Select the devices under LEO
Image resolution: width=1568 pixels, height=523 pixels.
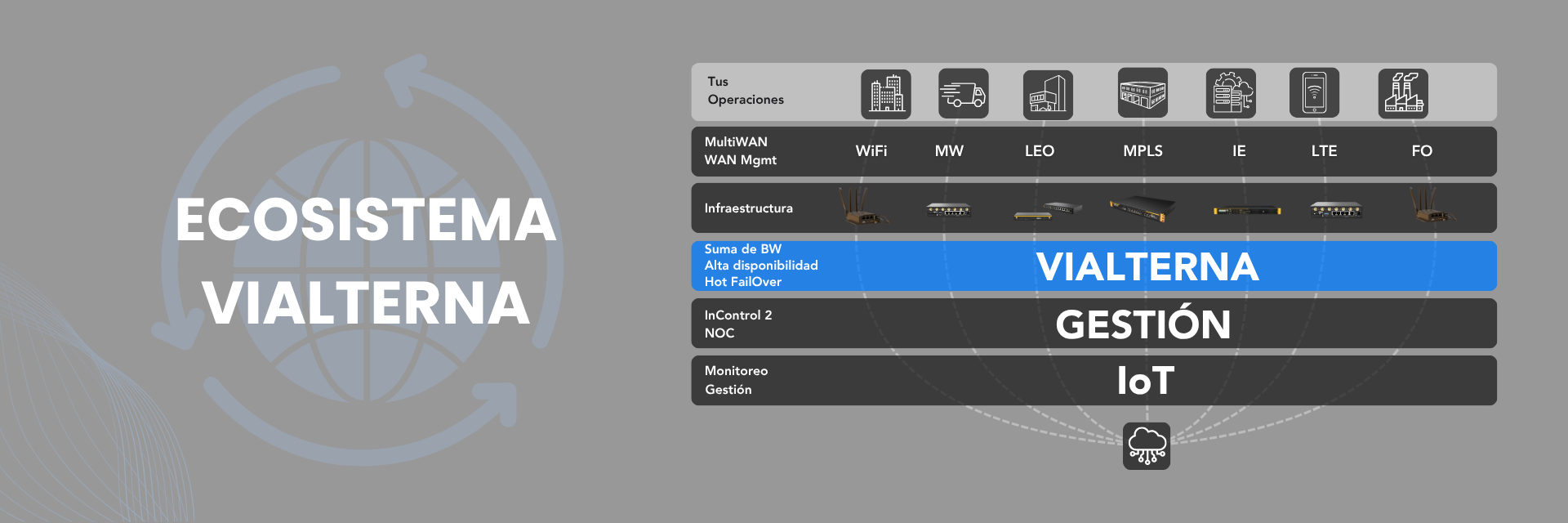point(1048,211)
